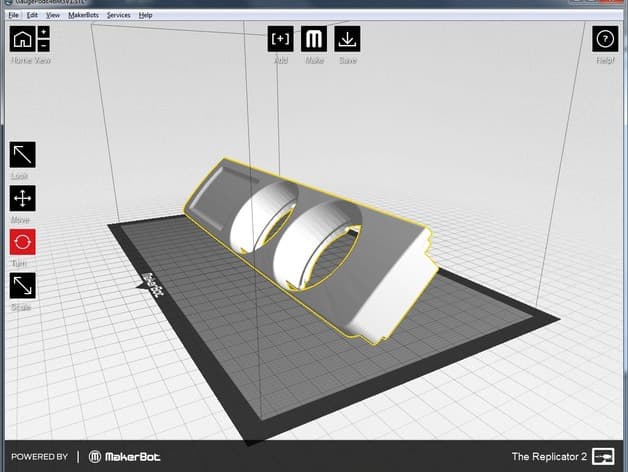Open the Edit menu
This screenshot has height=472, width=628.
tap(32, 15)
